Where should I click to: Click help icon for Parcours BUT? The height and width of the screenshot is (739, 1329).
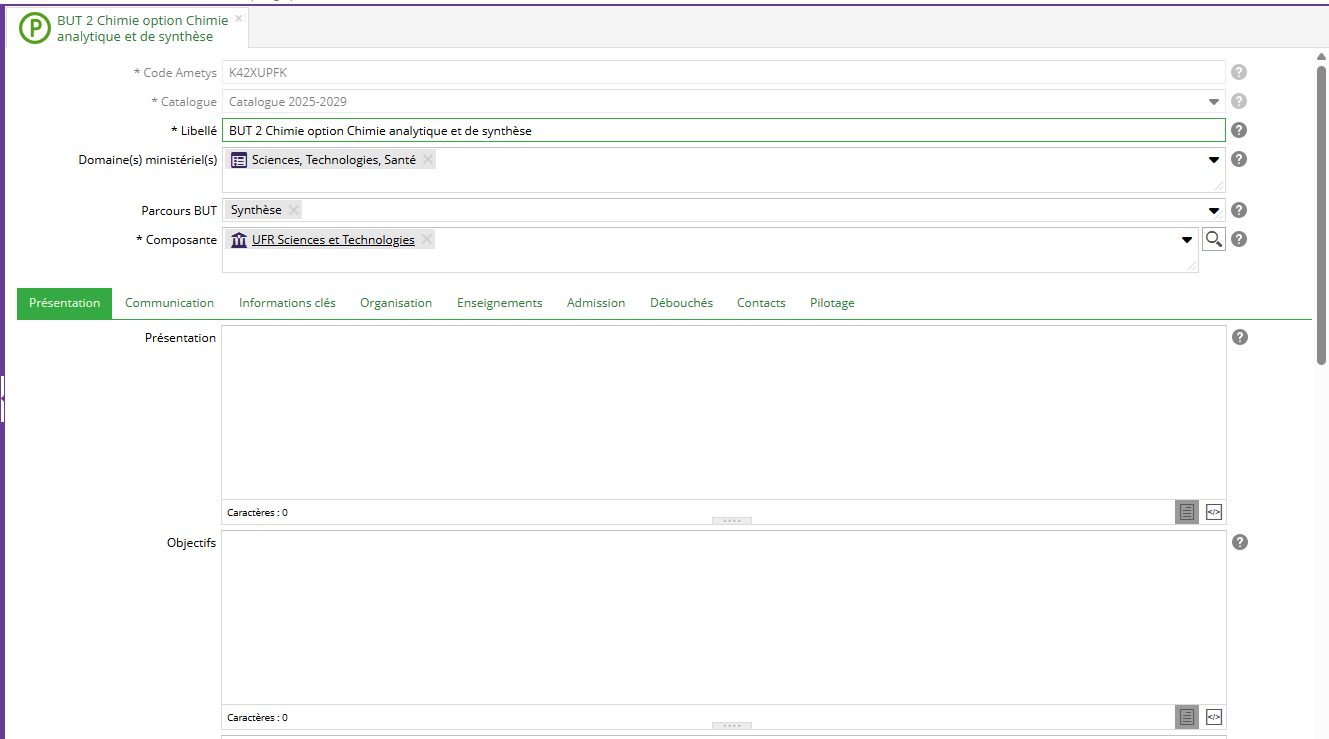click(x=1239, y=210)
